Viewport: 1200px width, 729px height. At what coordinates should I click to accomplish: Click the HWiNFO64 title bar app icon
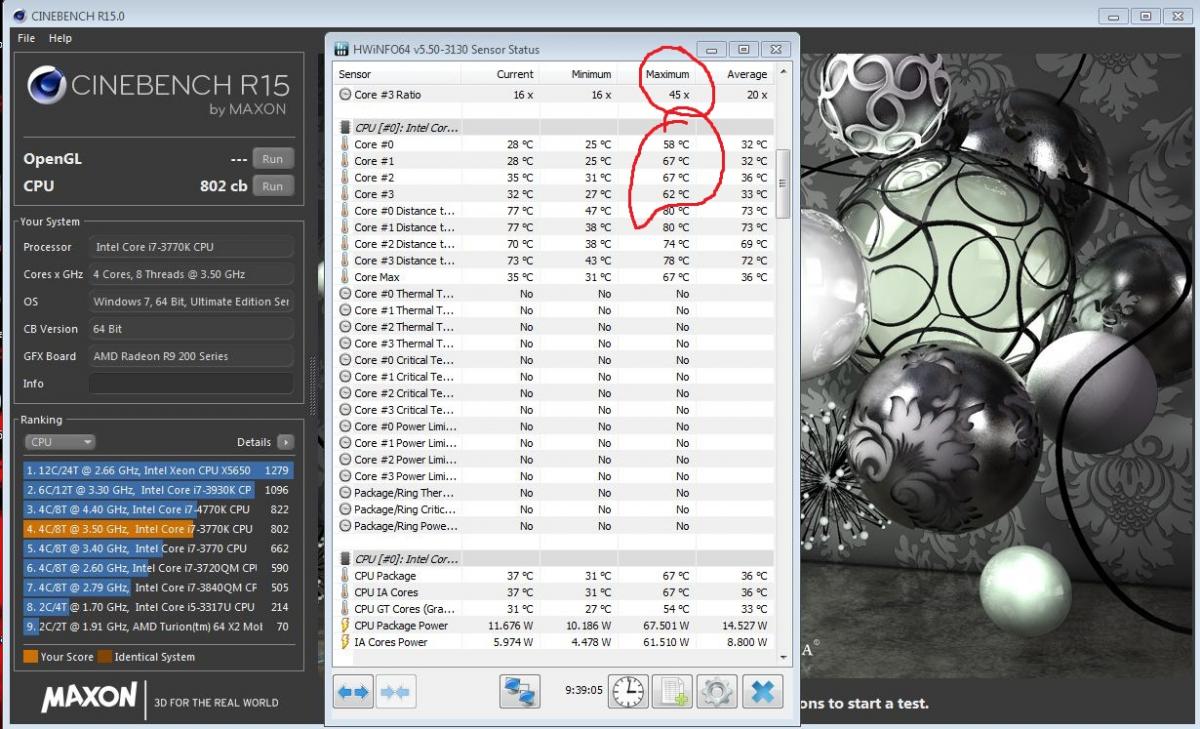pyautogui.click(x=340, y=49)
